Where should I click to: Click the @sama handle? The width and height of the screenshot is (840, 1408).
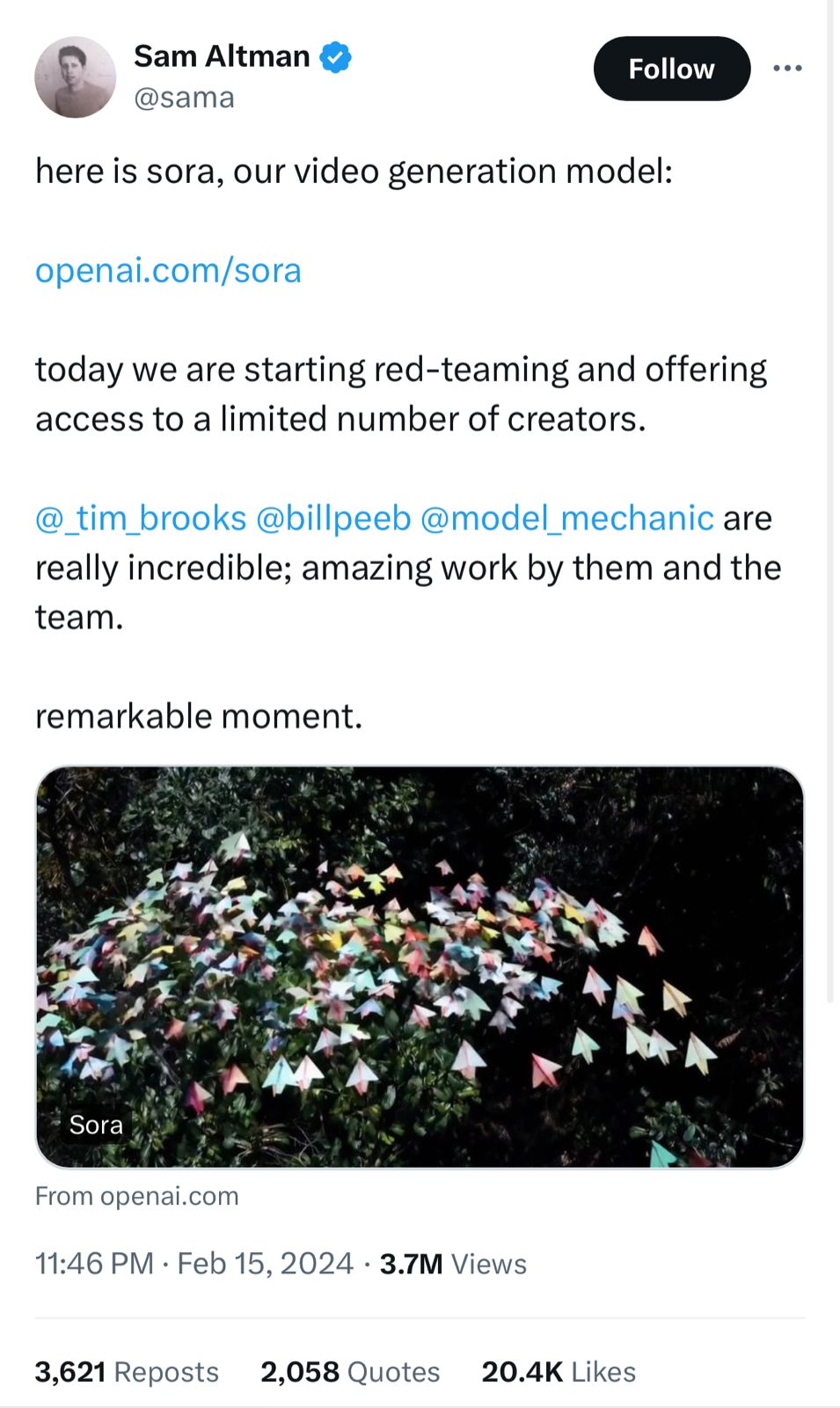184,97
